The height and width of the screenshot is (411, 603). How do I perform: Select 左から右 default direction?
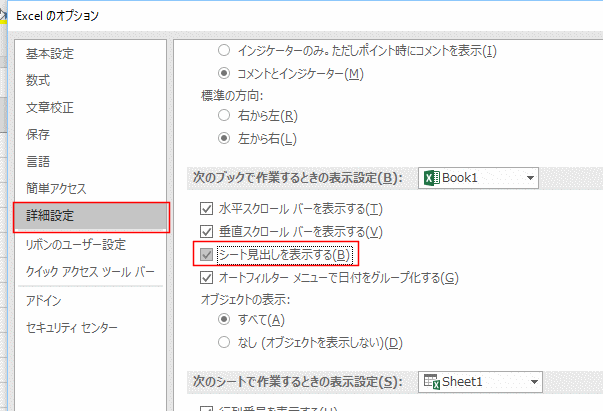tap(224, 138)
